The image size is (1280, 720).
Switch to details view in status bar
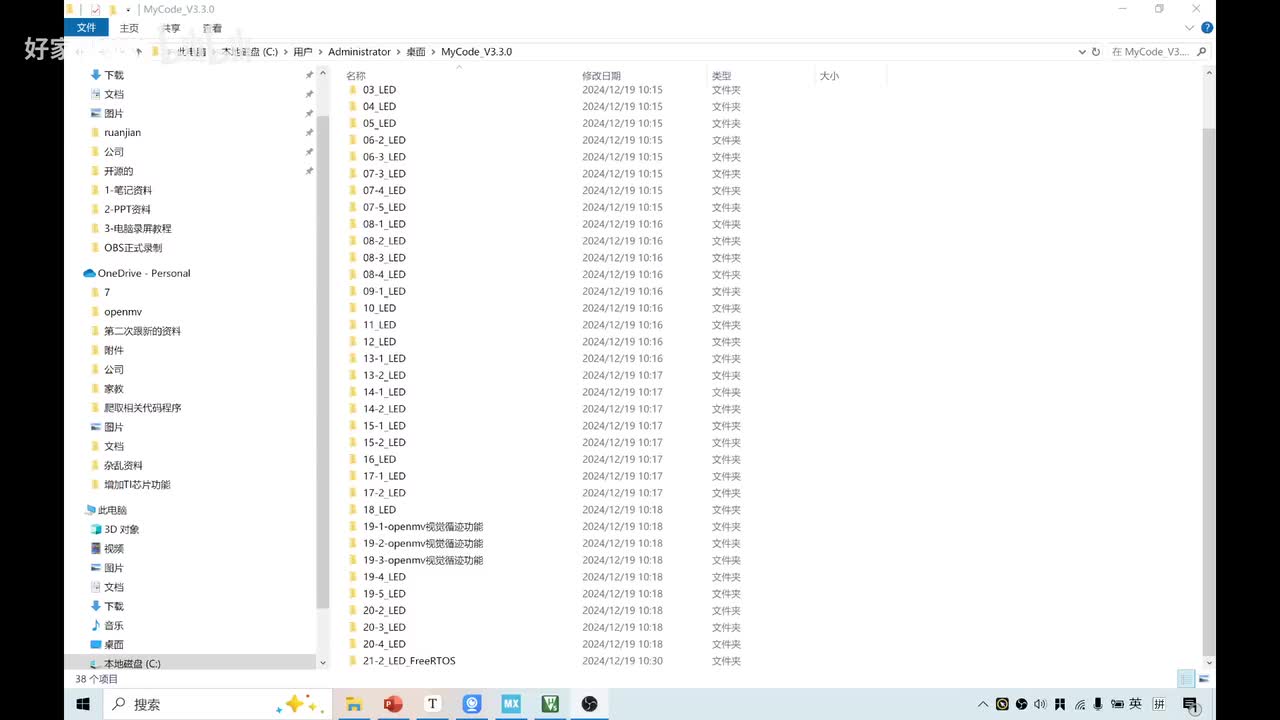pos(1186,679)
